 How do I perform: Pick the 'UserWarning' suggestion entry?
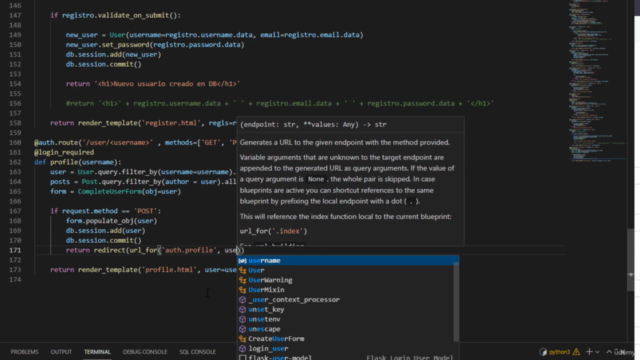[348, 280]
